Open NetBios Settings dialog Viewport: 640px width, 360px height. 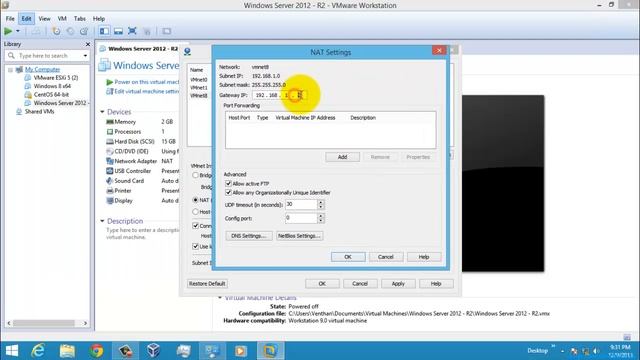tap(300, 236)
